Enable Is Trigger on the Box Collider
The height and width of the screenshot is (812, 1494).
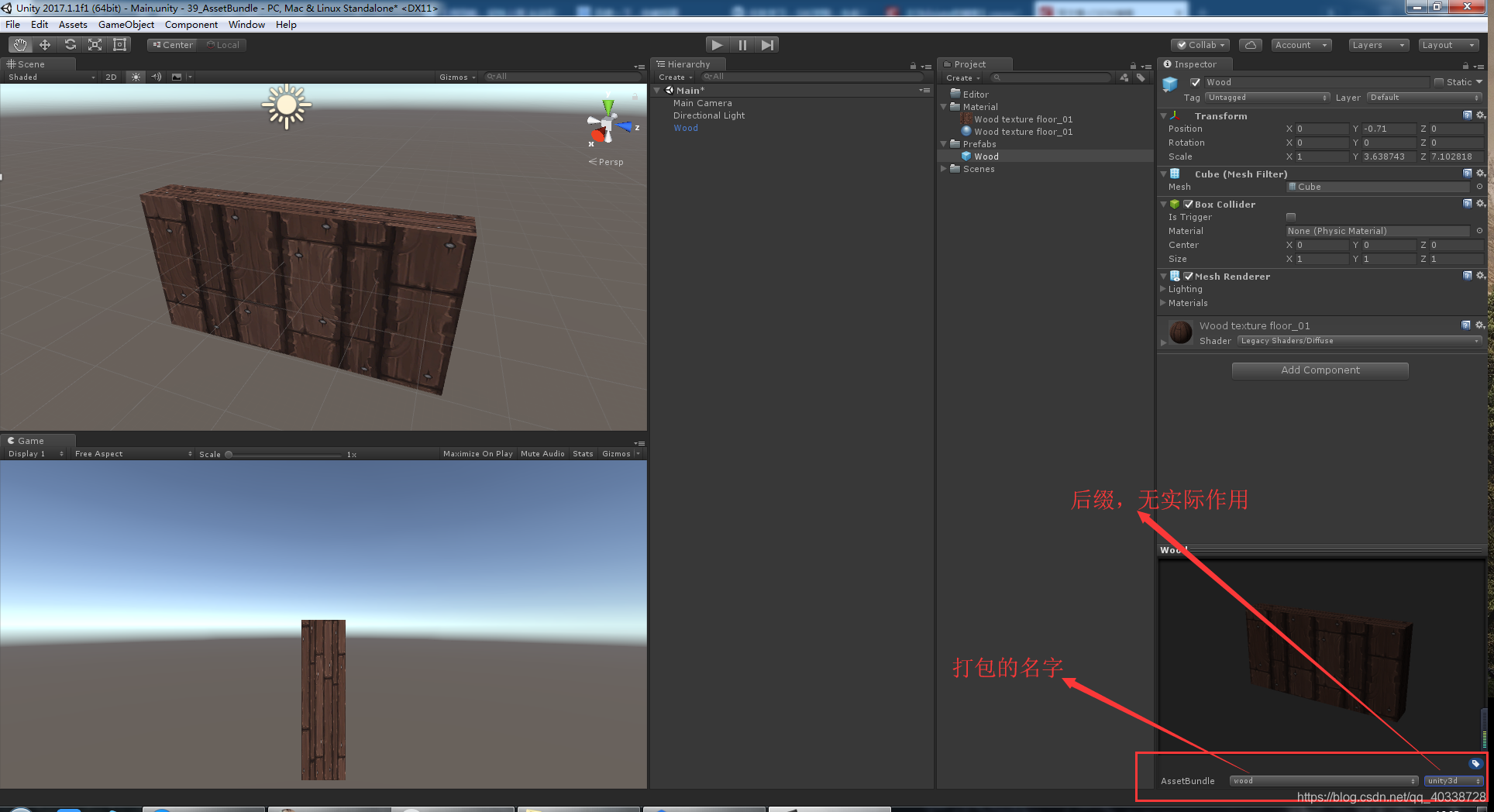point(1291,217)
